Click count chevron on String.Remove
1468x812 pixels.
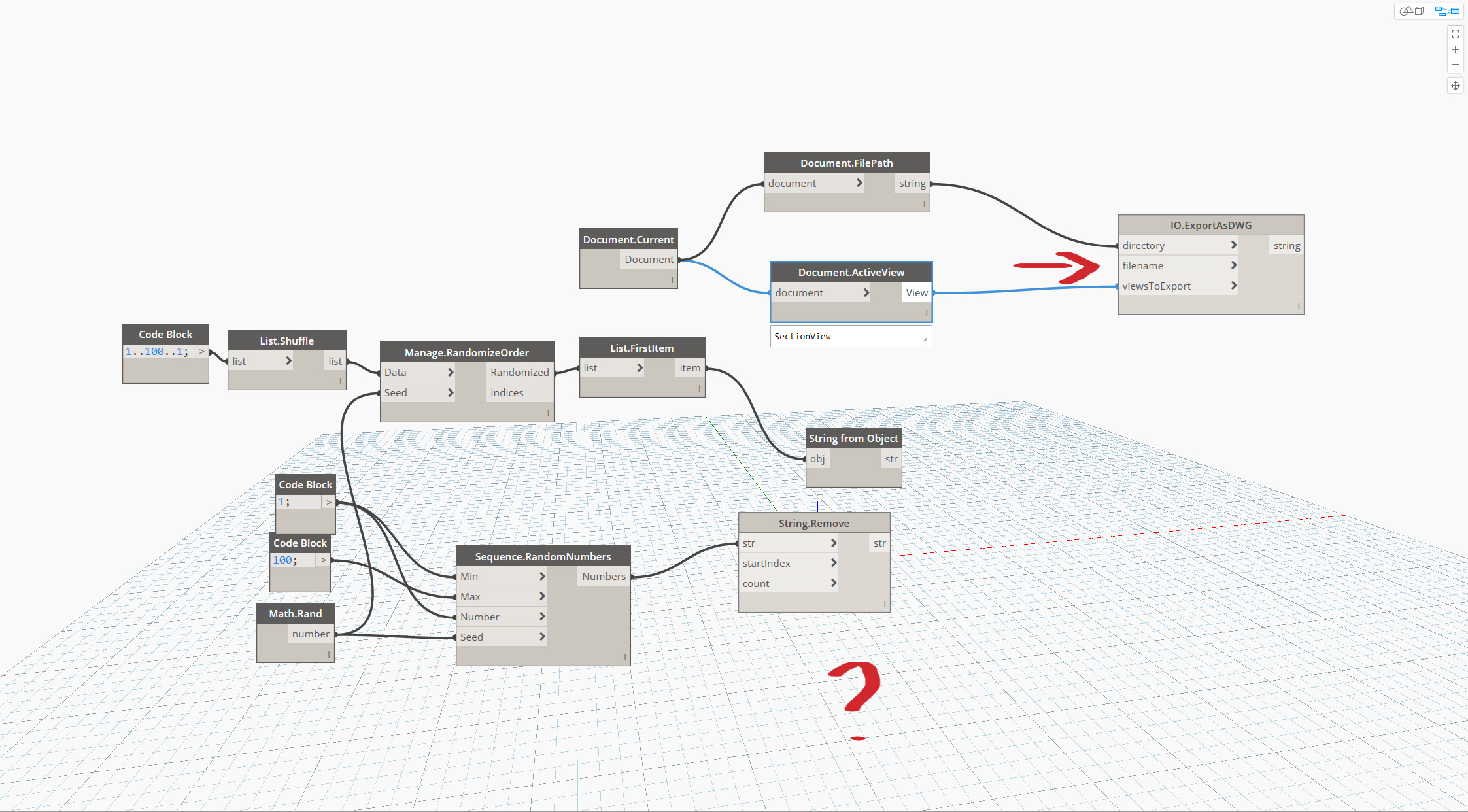click(833, 583)
